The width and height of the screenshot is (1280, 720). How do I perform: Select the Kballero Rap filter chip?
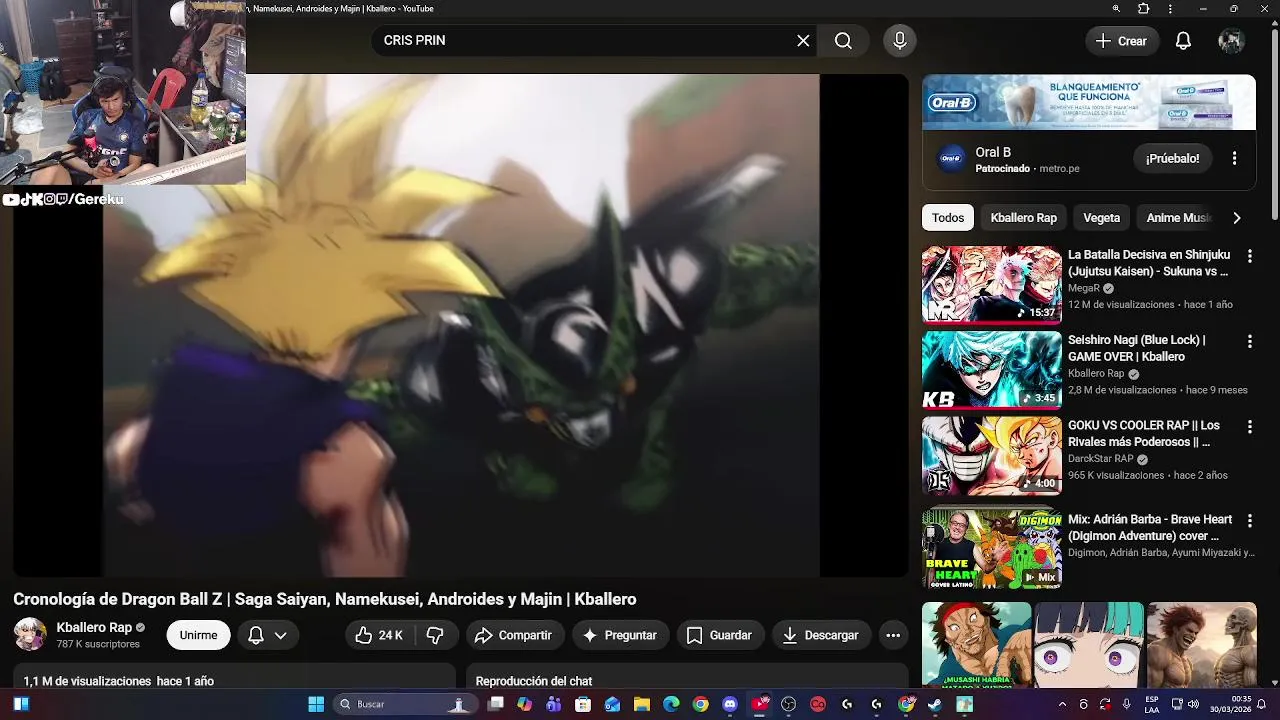[1023, 218]
